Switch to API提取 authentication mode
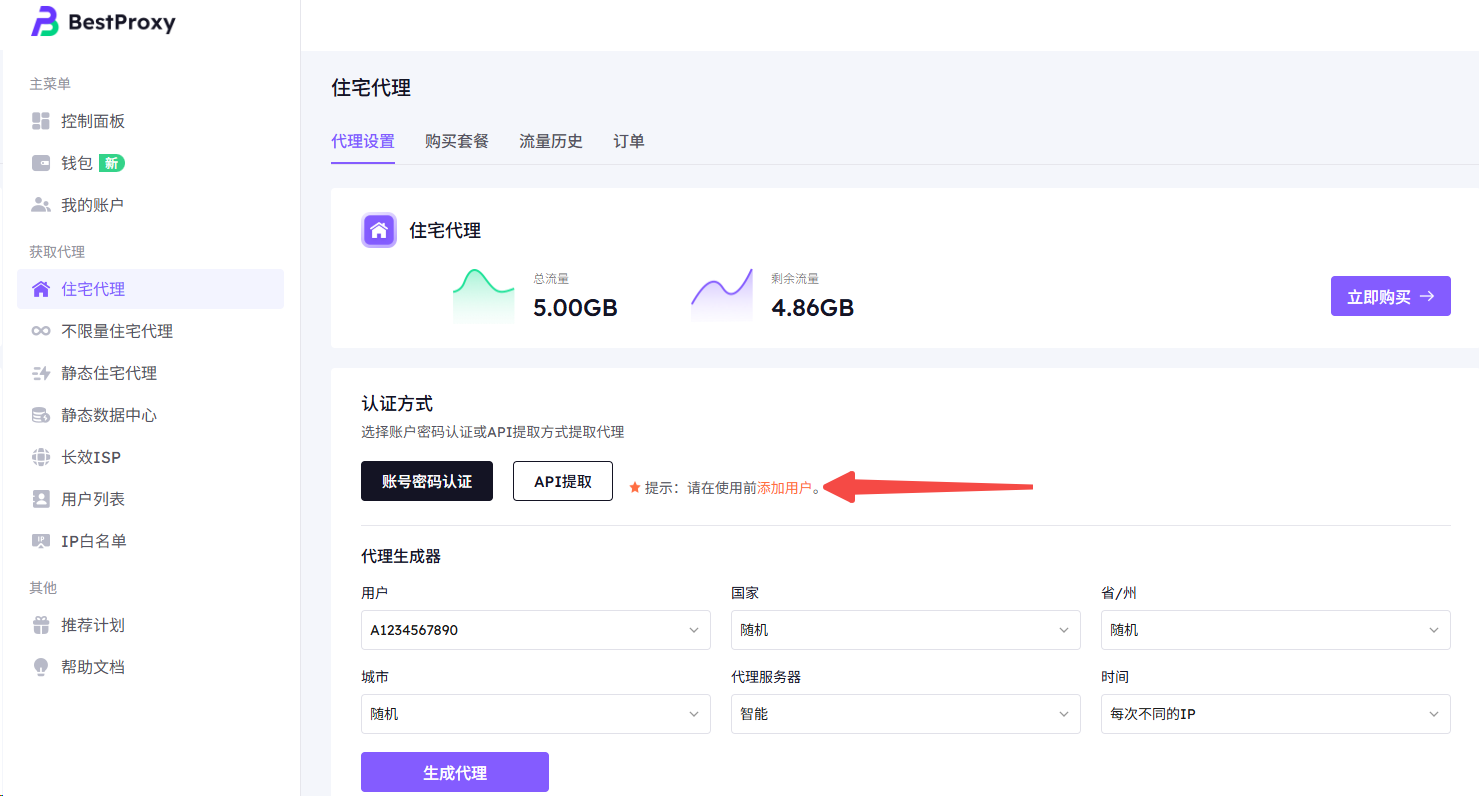The image size is (1479, 796). [x=562, y=481]
